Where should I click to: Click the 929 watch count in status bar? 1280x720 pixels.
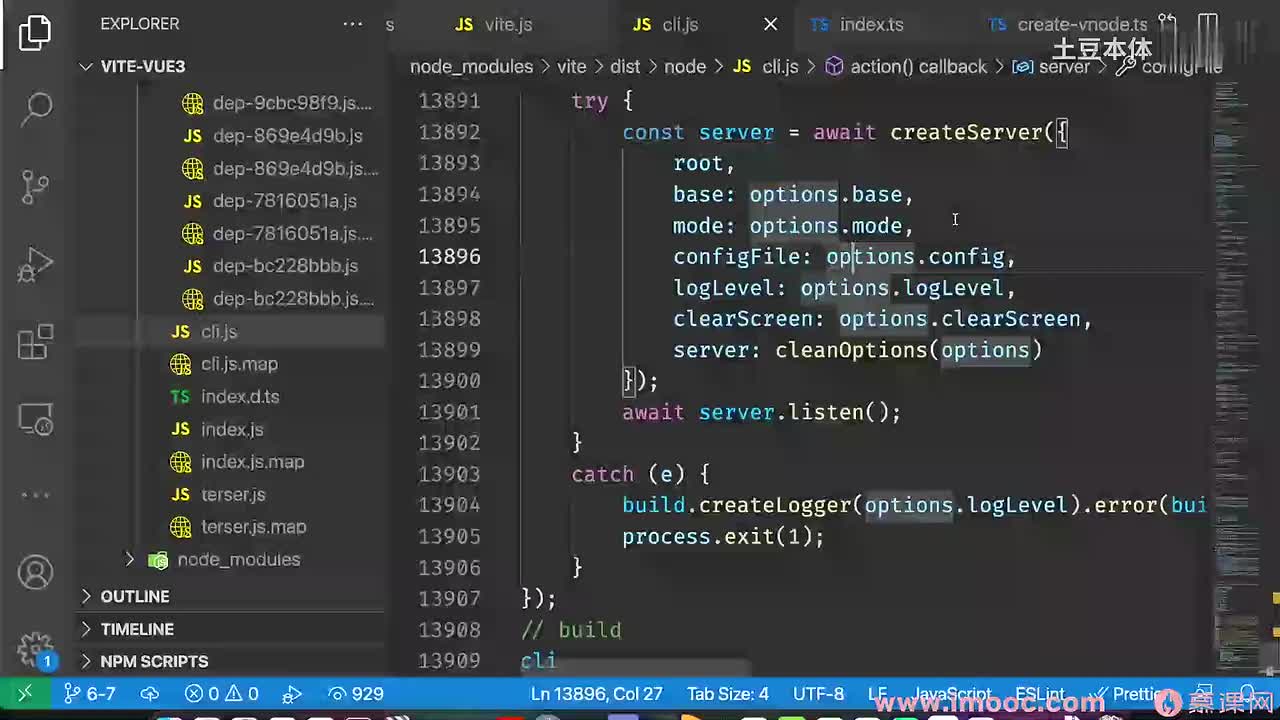(x=356, y=693)
